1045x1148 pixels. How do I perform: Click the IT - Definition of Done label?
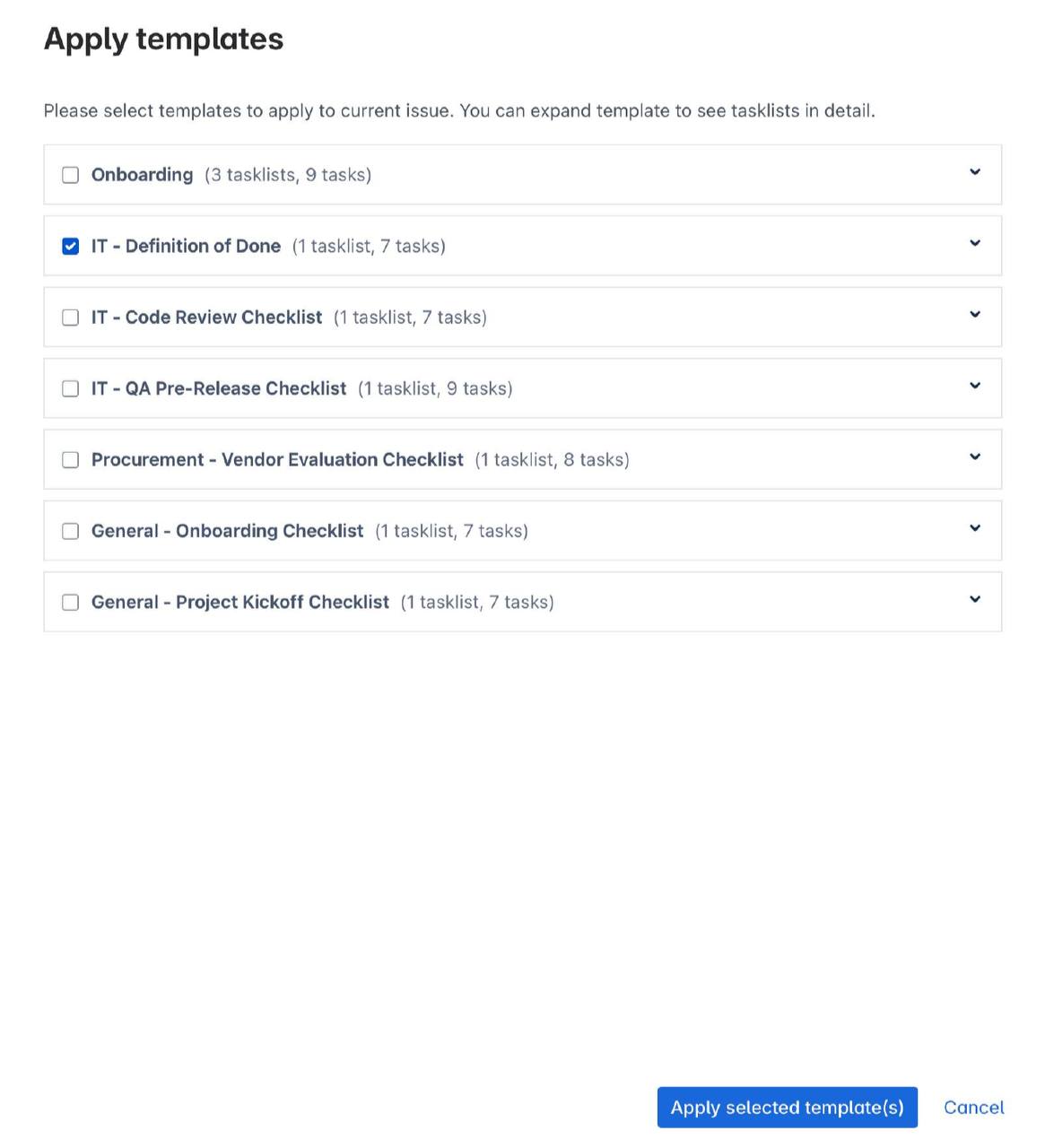(x=186, y=246)
